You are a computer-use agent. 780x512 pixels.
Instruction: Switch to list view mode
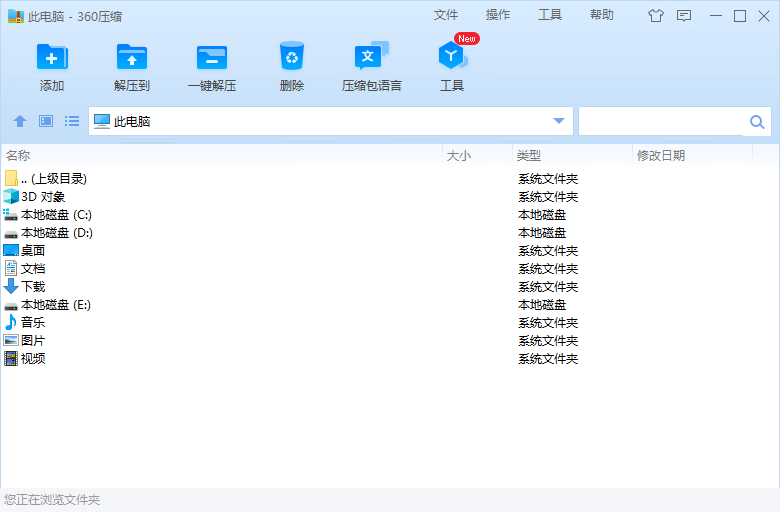pyautogui.click(x=72, y=121)
